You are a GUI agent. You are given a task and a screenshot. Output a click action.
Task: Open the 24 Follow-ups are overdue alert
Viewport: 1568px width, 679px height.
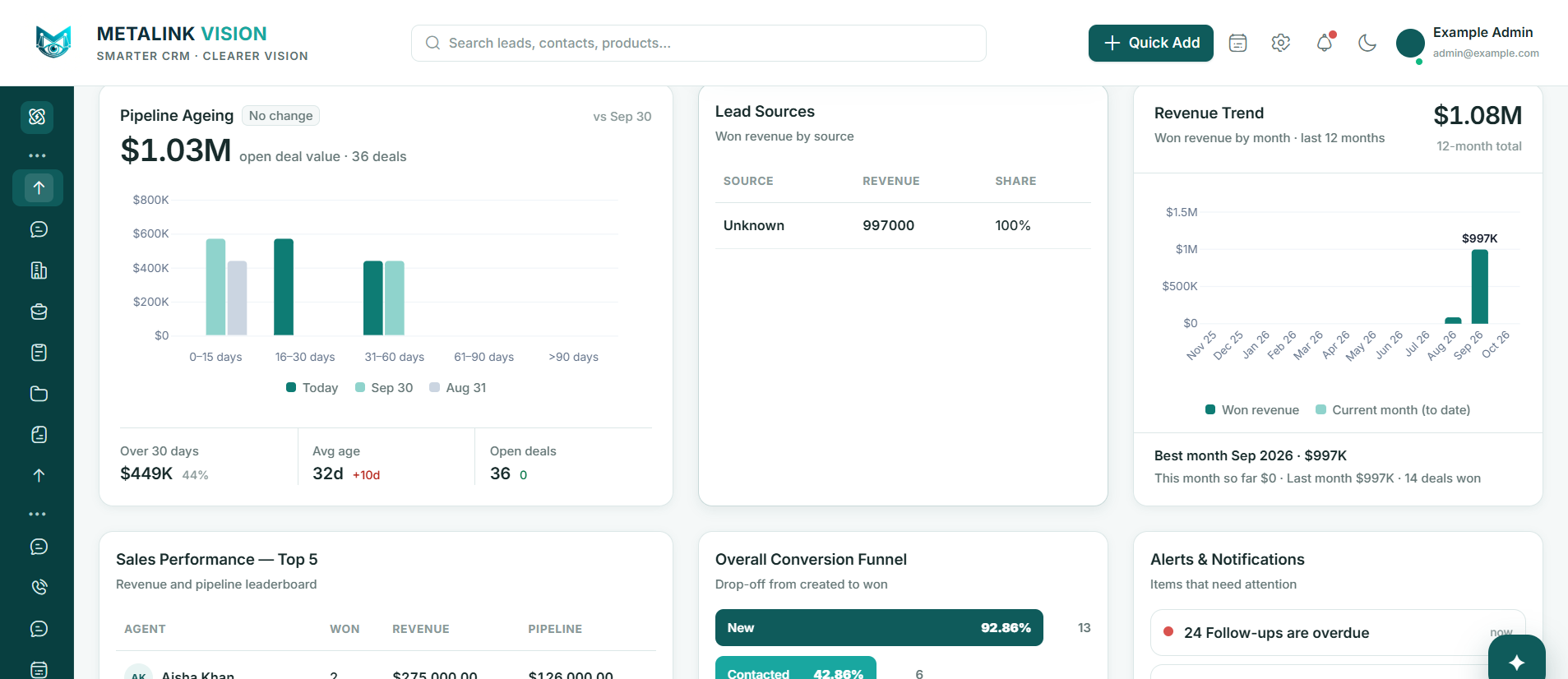[1338, 632]
